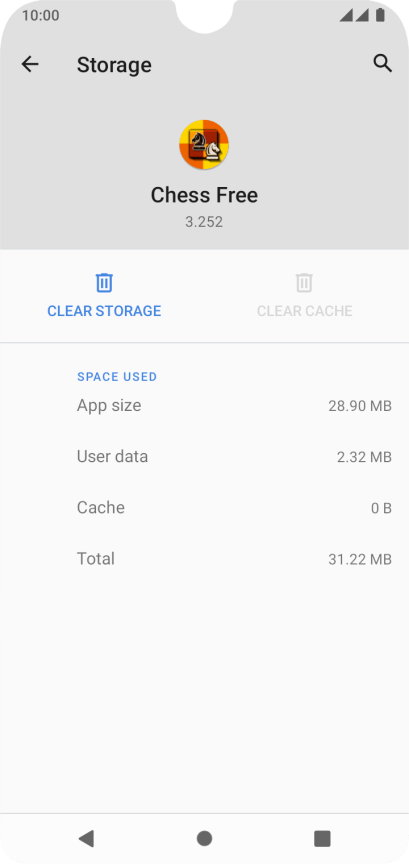Tap the version number 3.252
Screen dimensions: 409x864
click(x=204, y=222)
